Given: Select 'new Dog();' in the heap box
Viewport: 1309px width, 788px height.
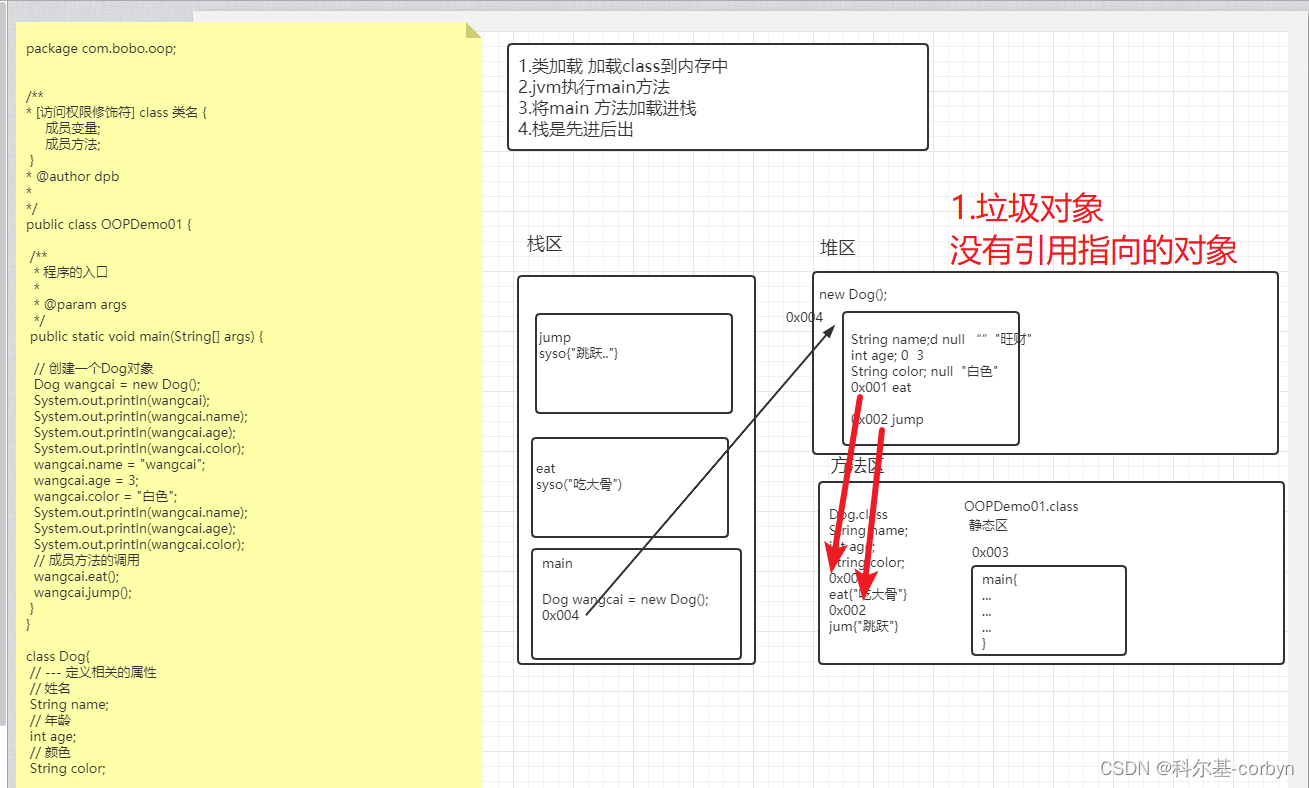Looking at the screenshot, I should click(853, 294).
